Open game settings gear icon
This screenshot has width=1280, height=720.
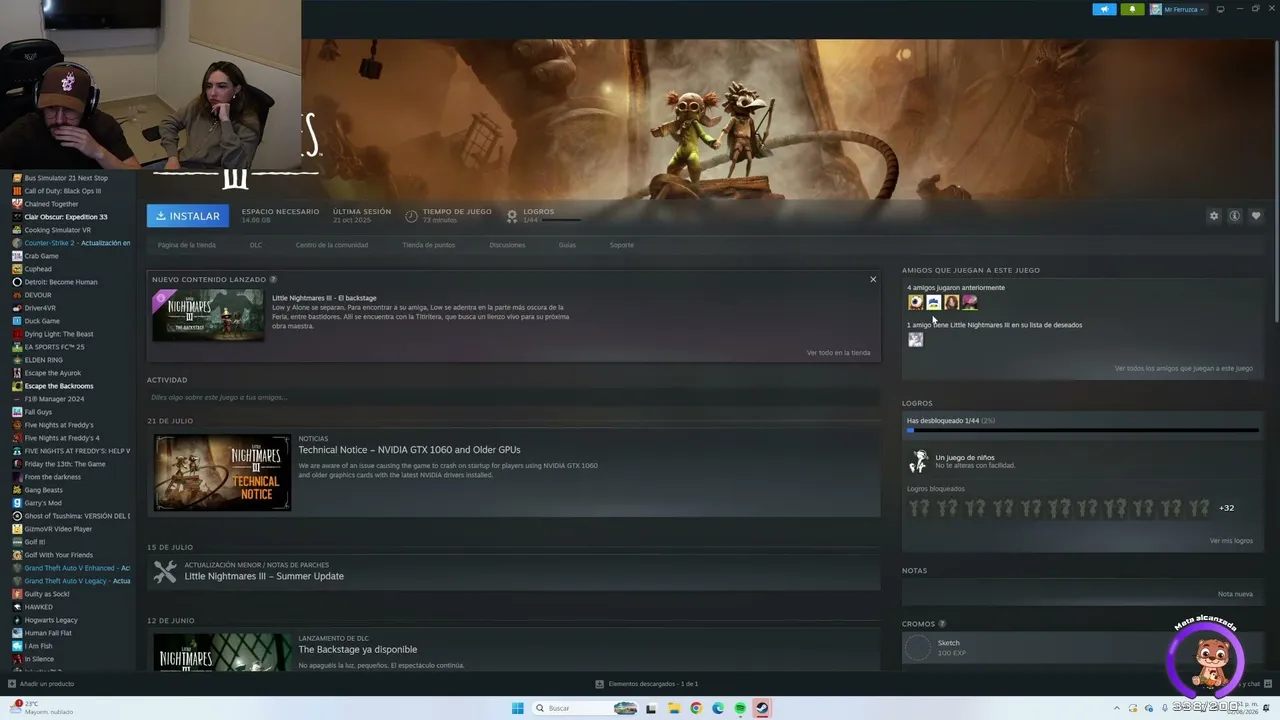(1214, 216)
